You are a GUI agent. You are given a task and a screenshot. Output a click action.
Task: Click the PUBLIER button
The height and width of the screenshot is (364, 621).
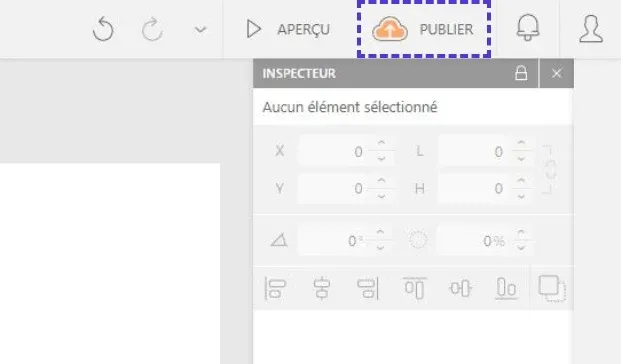pyautogui.click(x=423, y=29)
